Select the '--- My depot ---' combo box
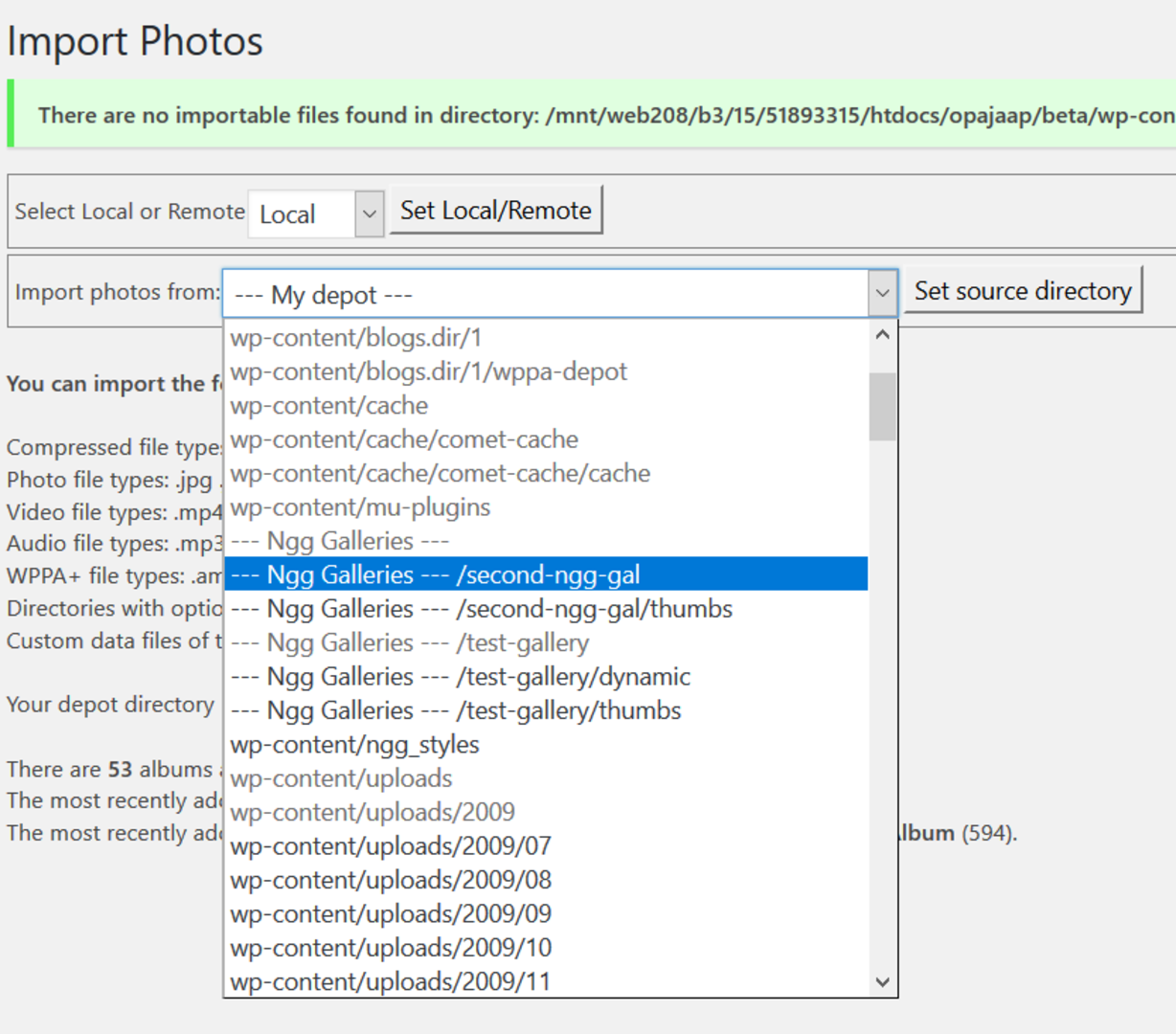The width and height of the screenshot is (1176, 1034). pos(546,294)
